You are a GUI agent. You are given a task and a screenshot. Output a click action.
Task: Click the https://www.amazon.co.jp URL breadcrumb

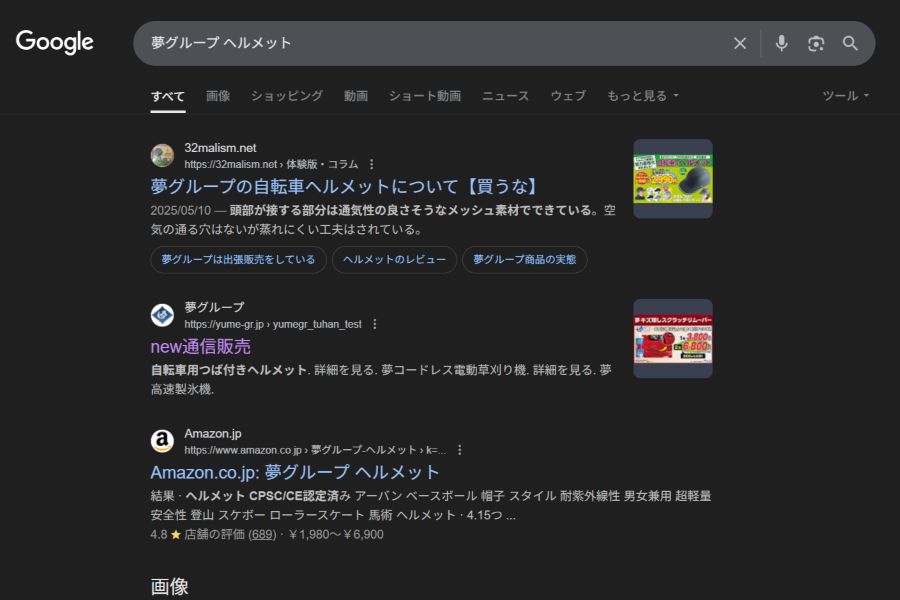[x=315, y=450]
